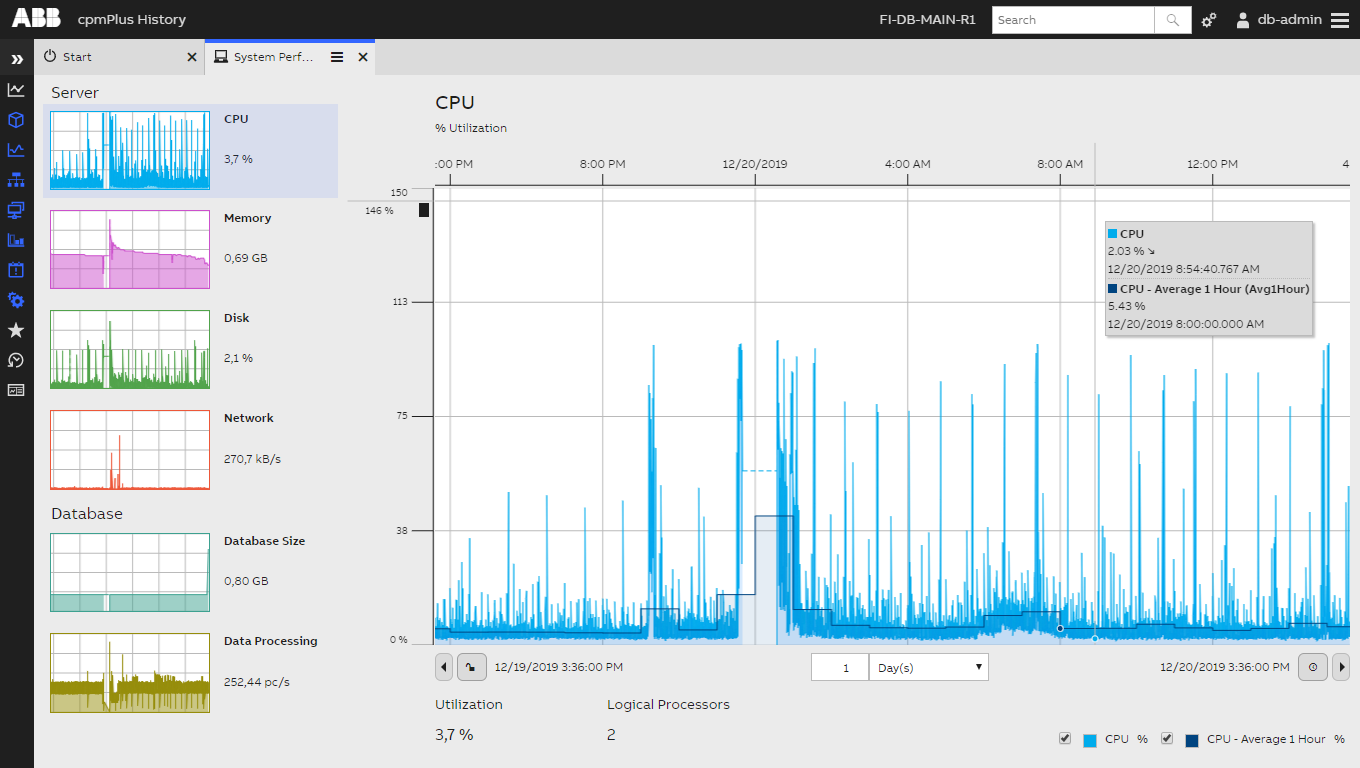
Task: Click the 12/20/2019 label on time axis
Action: point(755,164)
